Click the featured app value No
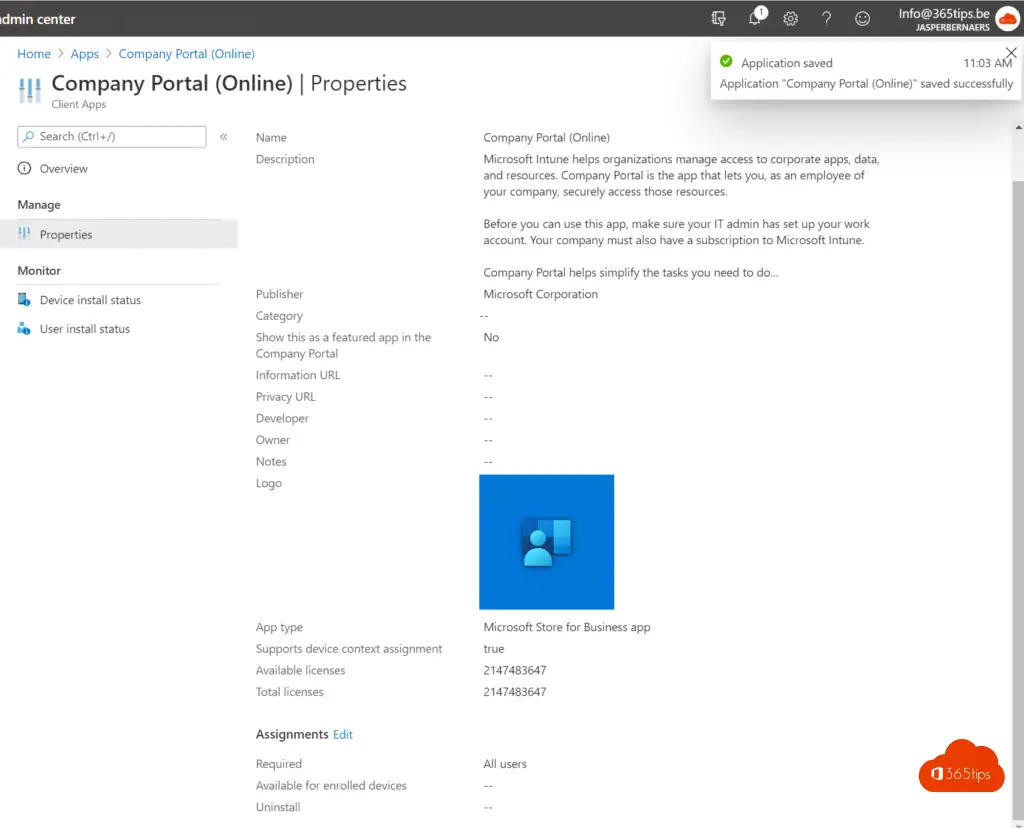 (x=491, y=337)
